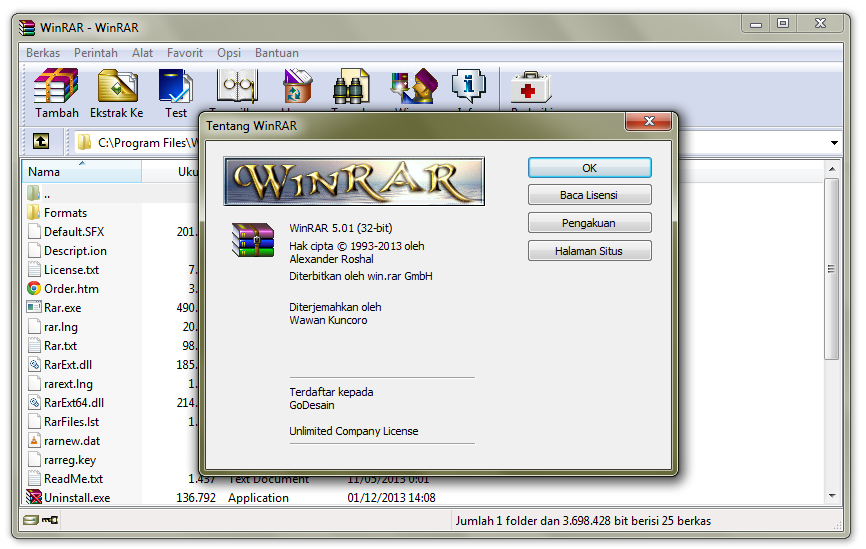
Task: Select the RarFiles.lst file name
Action: (x=72, y=421)
